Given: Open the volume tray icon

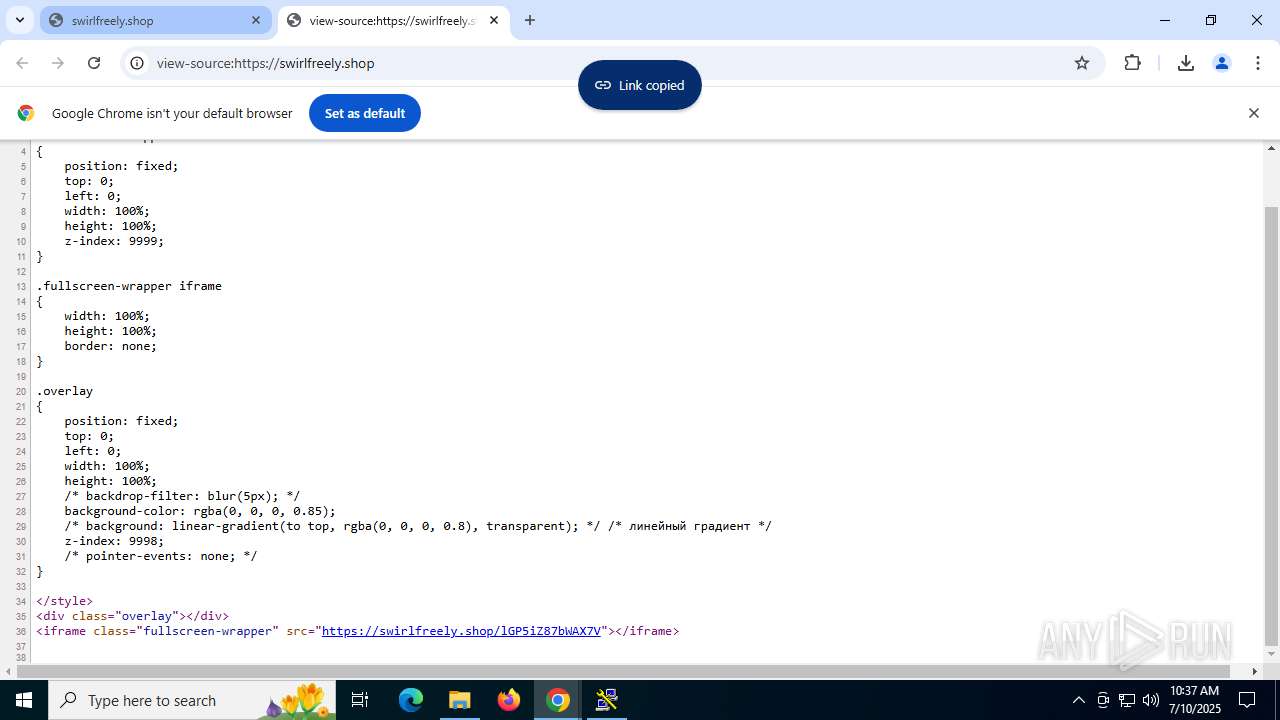Looking at the screenshot, I should click(1151, 700).
